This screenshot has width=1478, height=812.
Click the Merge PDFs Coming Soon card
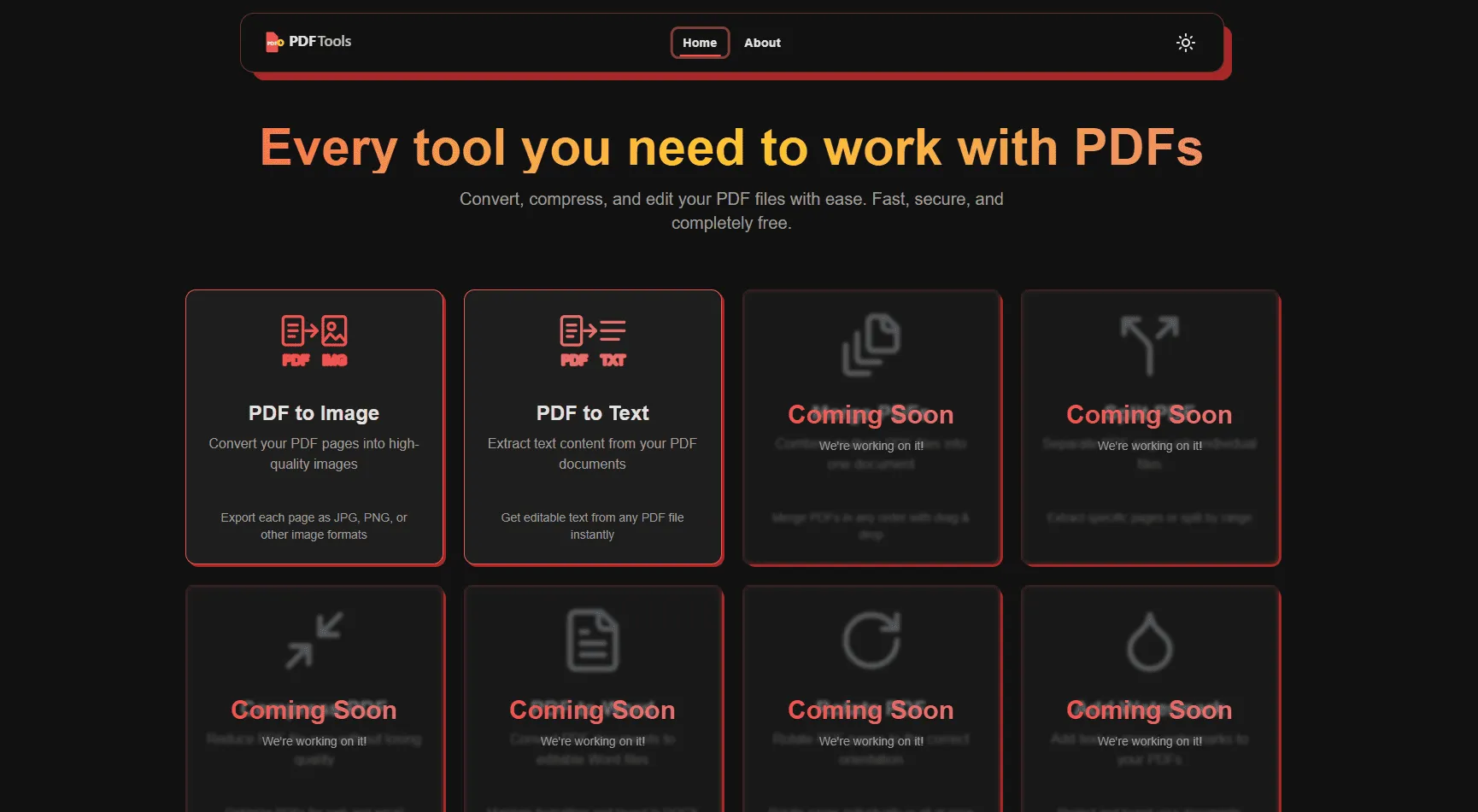871,427
